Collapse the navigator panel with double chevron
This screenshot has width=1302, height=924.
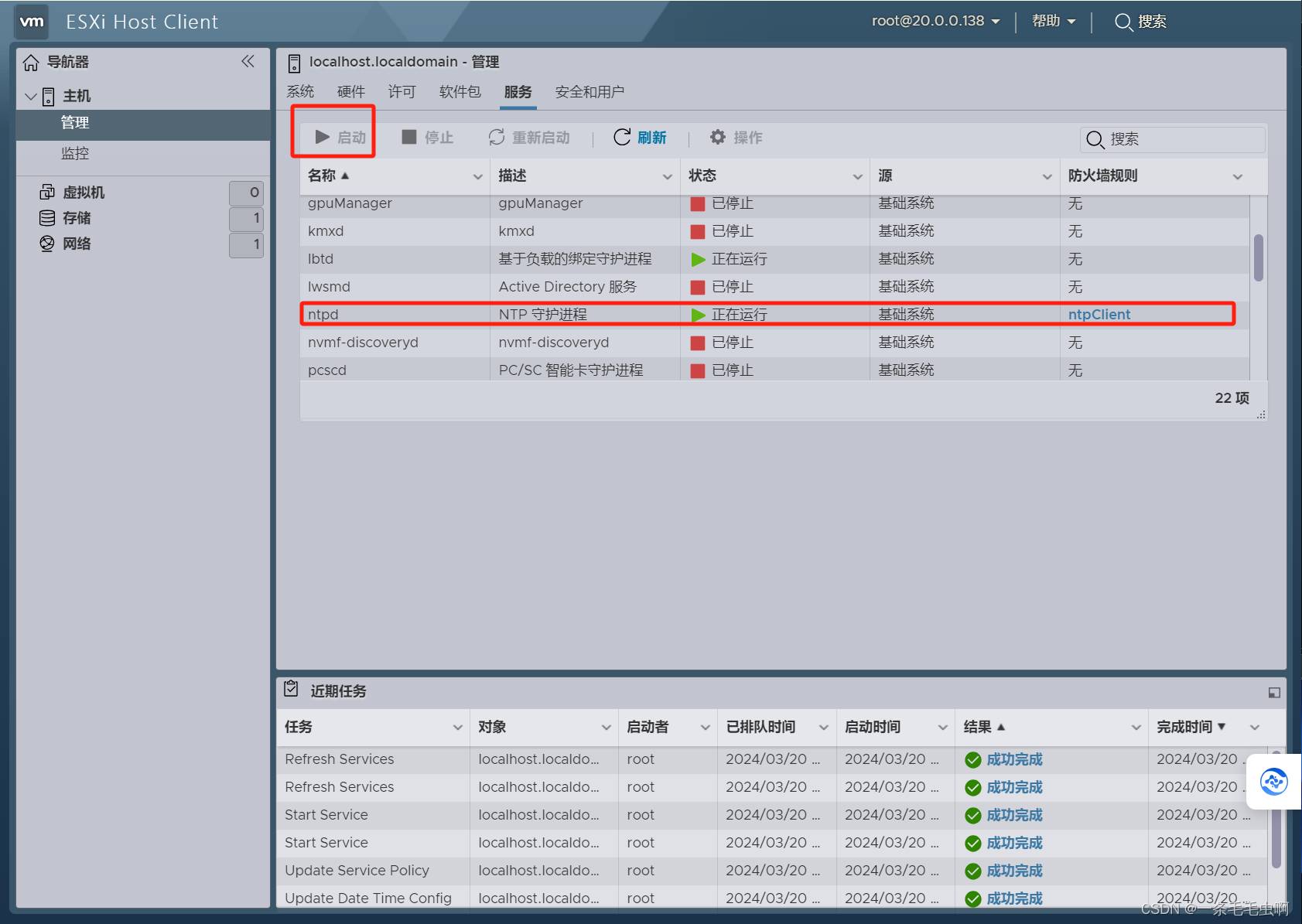pos(248,62)
